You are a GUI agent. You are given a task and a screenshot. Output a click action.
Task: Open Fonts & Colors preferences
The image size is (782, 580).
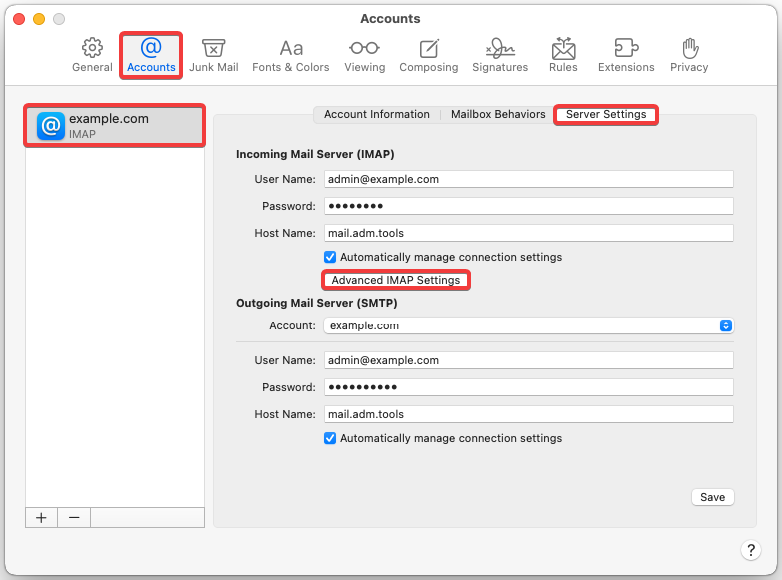point(290,55)
